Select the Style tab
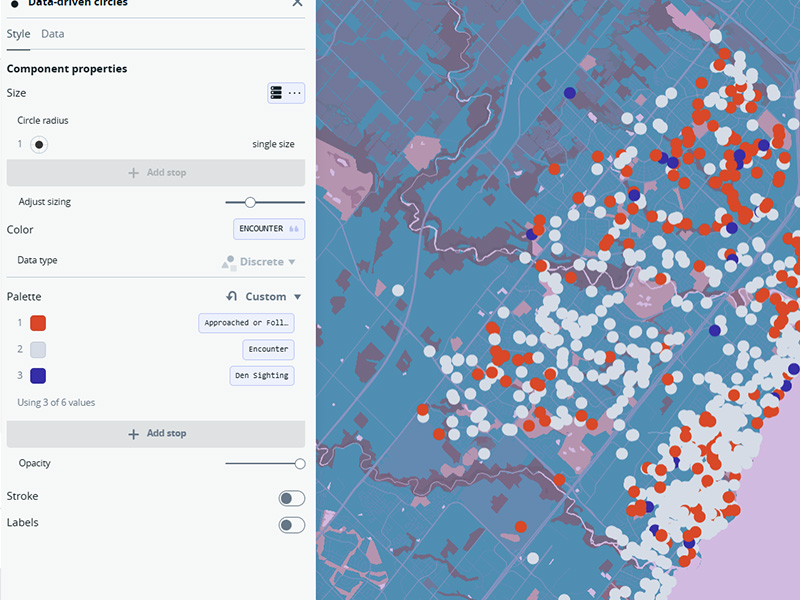 coord(18,33)
